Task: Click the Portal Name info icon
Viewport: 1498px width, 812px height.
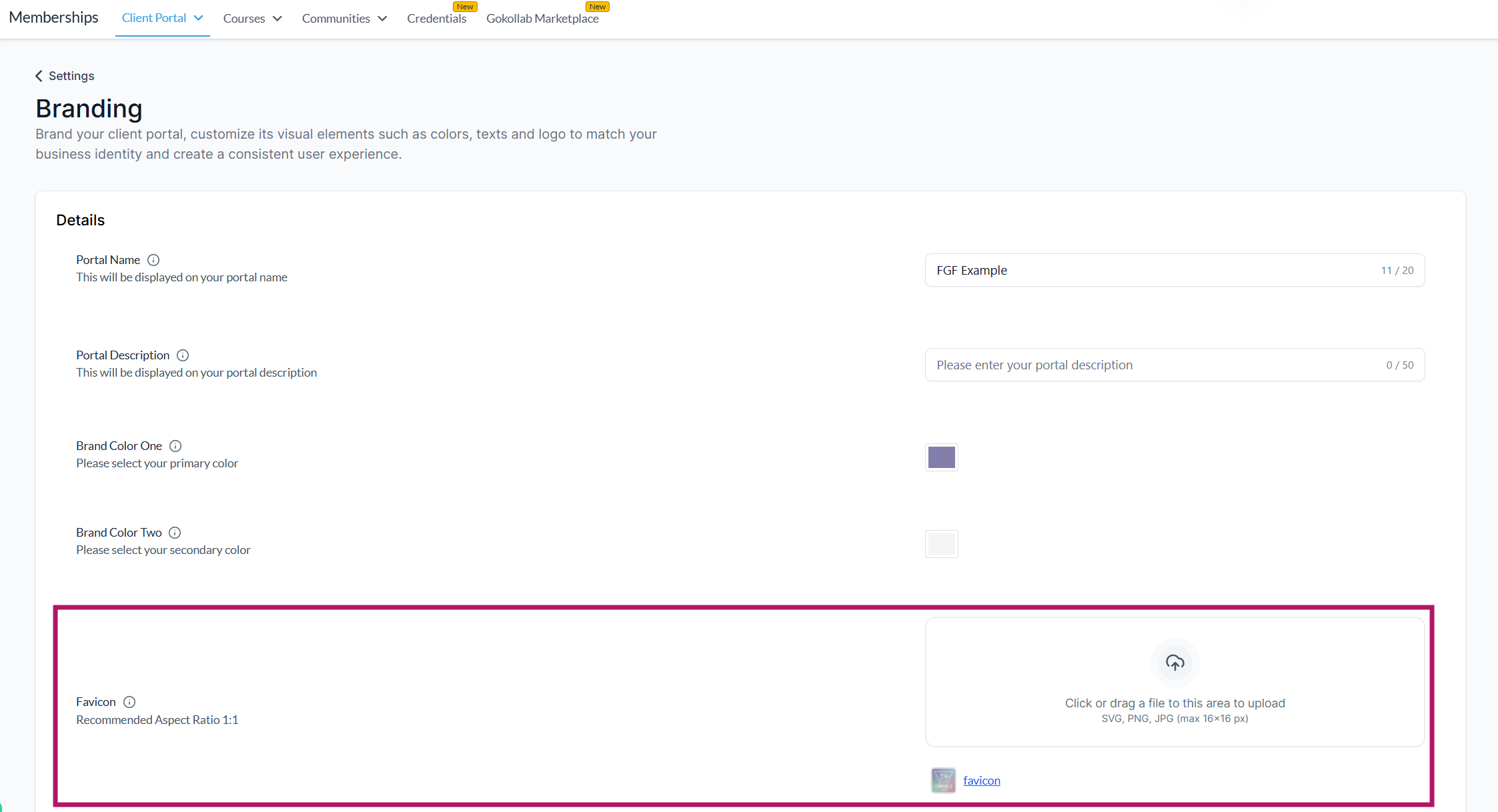Action: point(153,260)
